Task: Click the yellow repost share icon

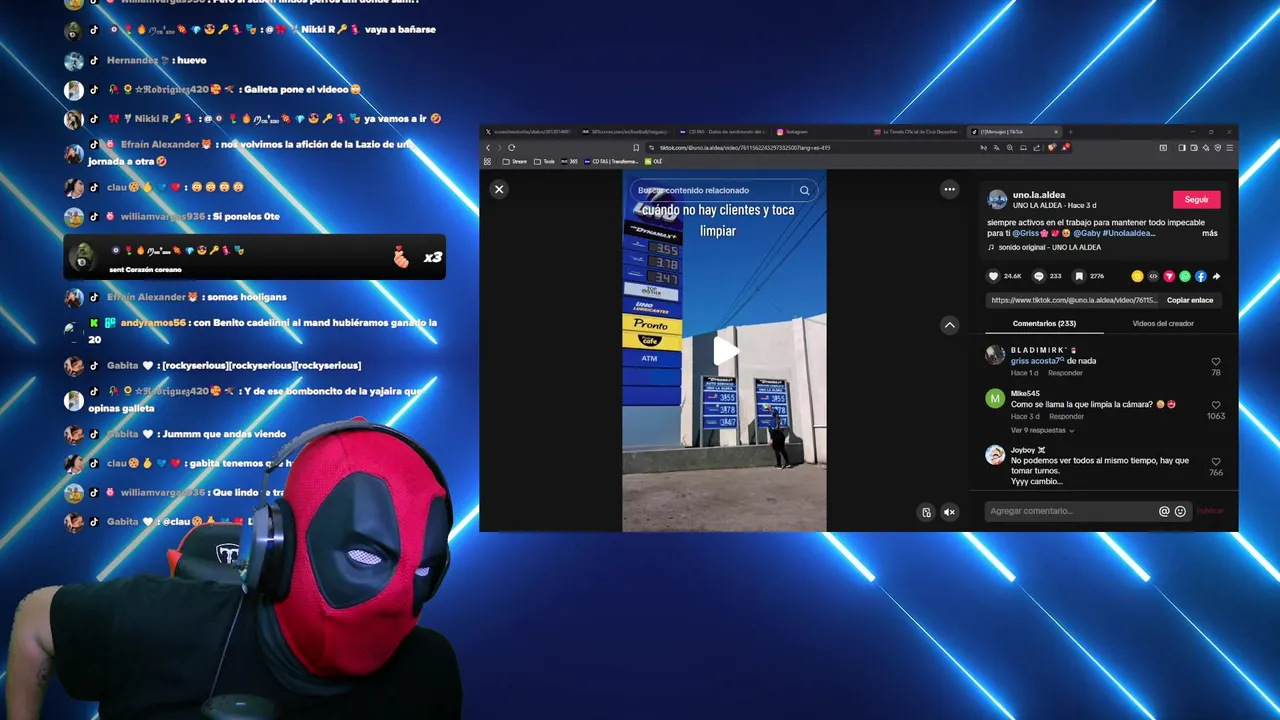Action: [x=1137, y=276]
